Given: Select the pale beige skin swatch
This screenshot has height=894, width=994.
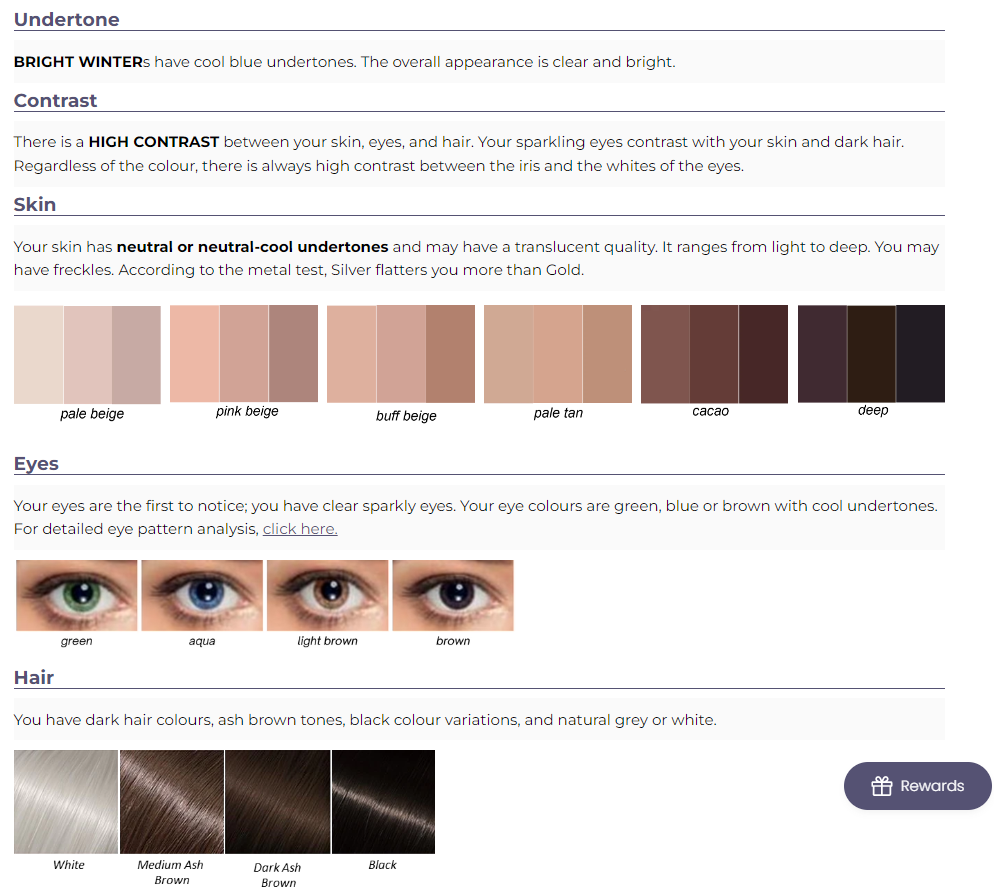Looking at the screenshot, I should [87, 355].
